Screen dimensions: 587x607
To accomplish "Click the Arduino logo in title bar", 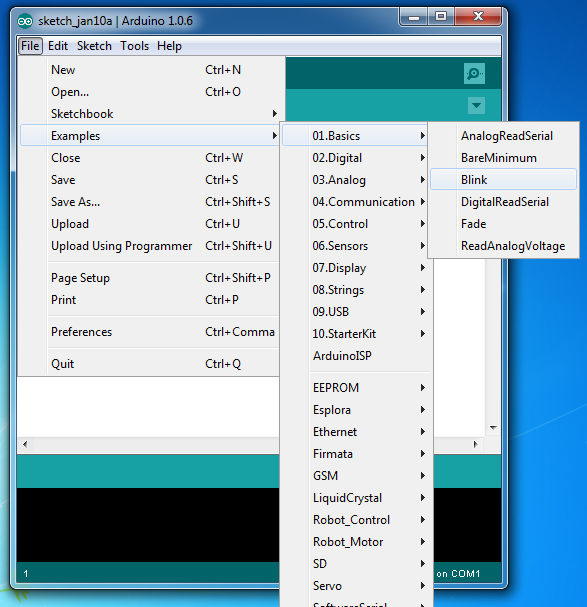I will tap(25, 21).
